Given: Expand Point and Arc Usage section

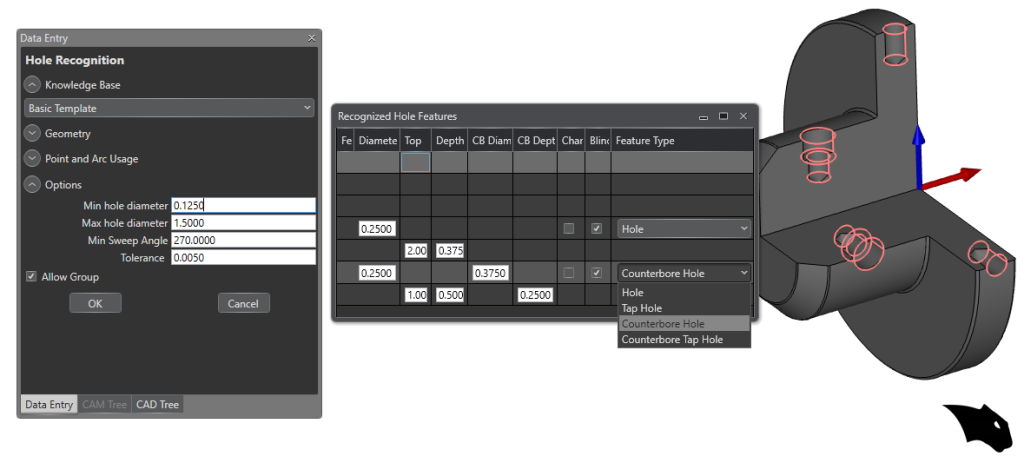Looking at the screenshot, I should point(32,159).
